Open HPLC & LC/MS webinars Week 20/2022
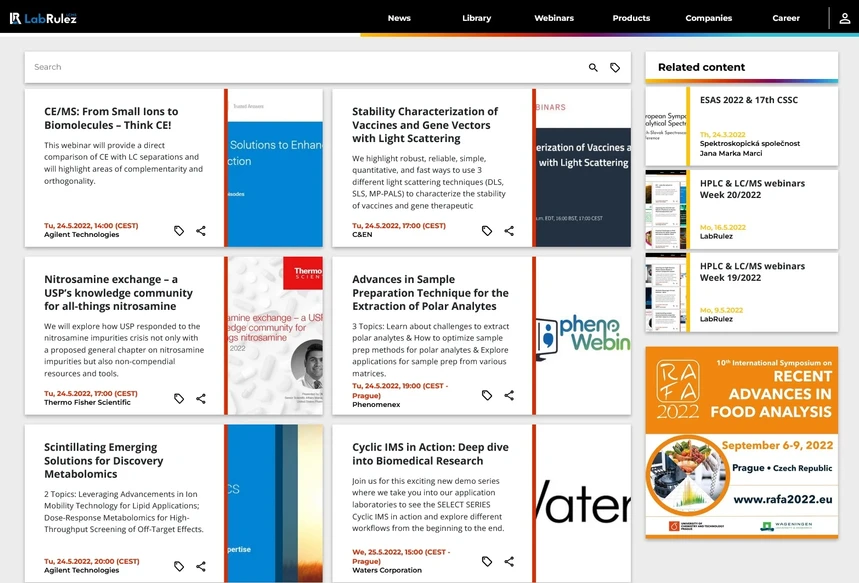The image size is (859, 583). (x=741, y=209)
